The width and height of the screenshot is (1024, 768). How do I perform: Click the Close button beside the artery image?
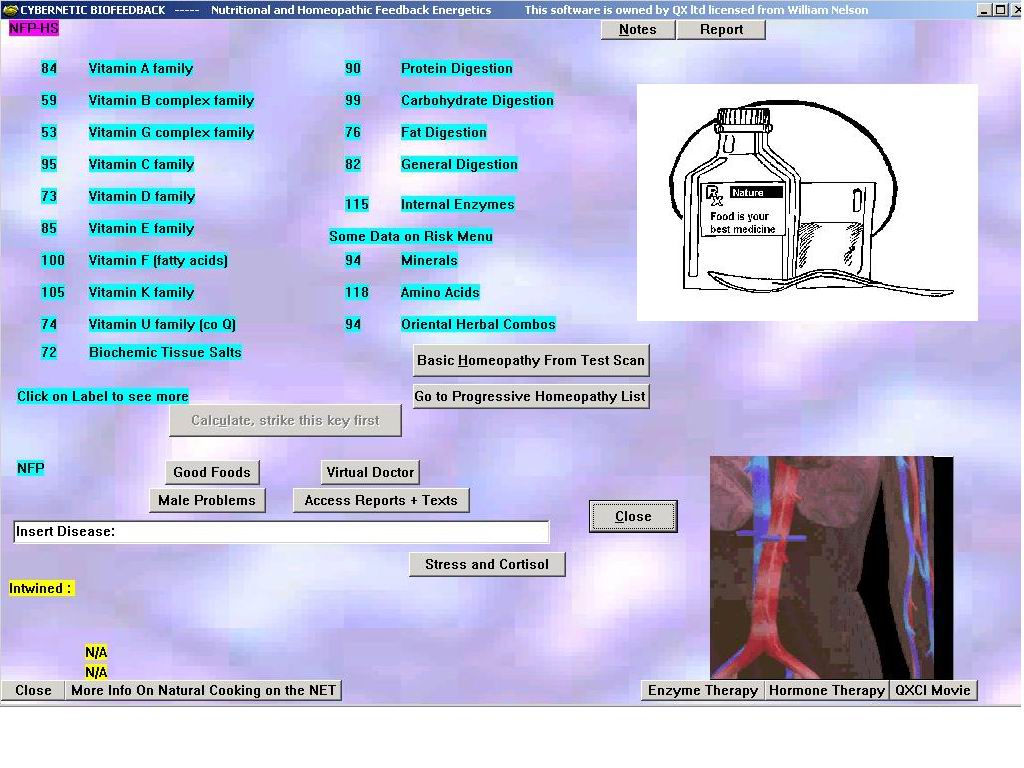tap(633, 517)
